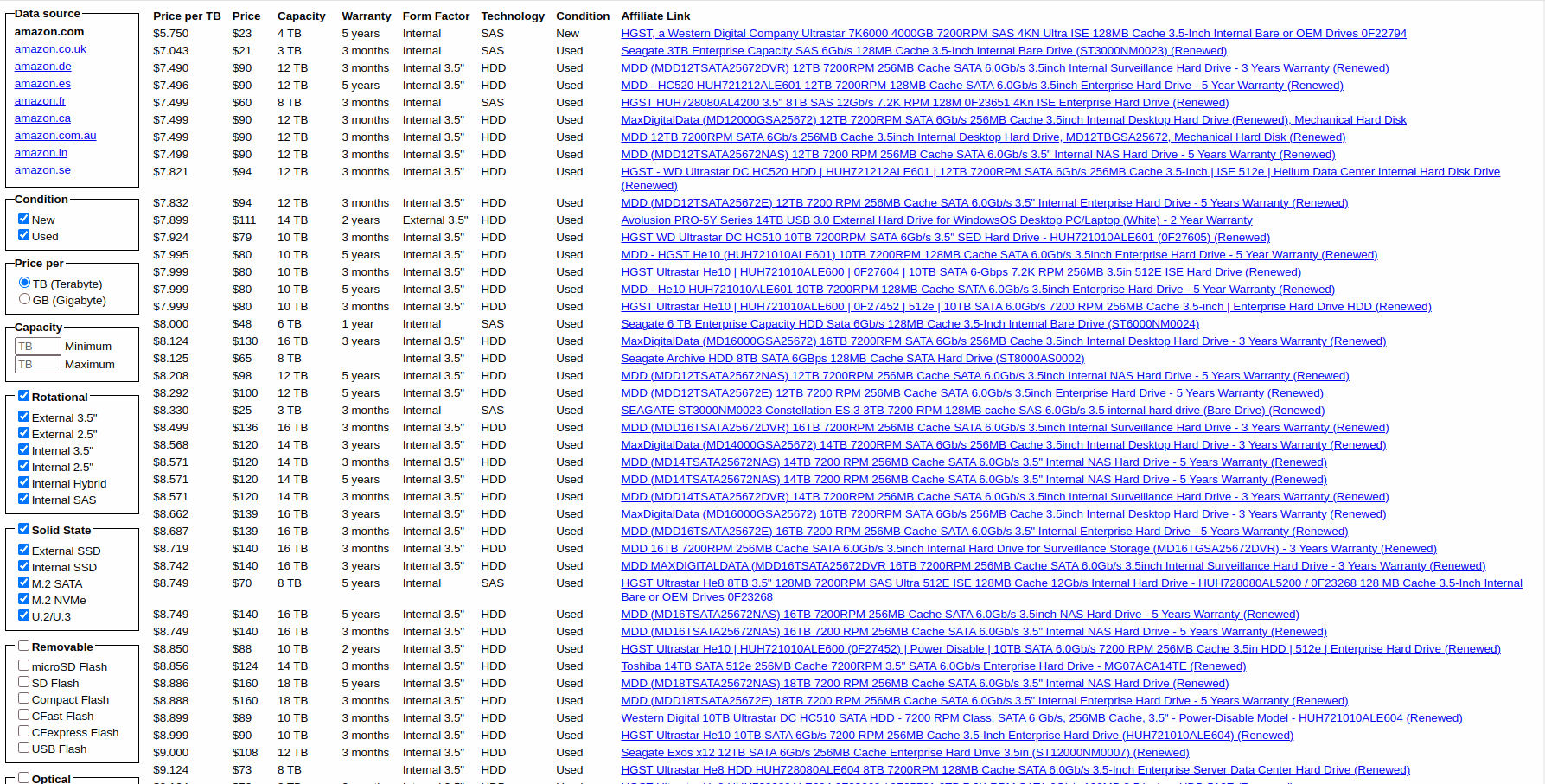Open Western Digital 10TB Ultrastar DC HC510 link
The width and height of the screenshot is (1545, 784).
pyautogui.click(x=1041, y=718)
